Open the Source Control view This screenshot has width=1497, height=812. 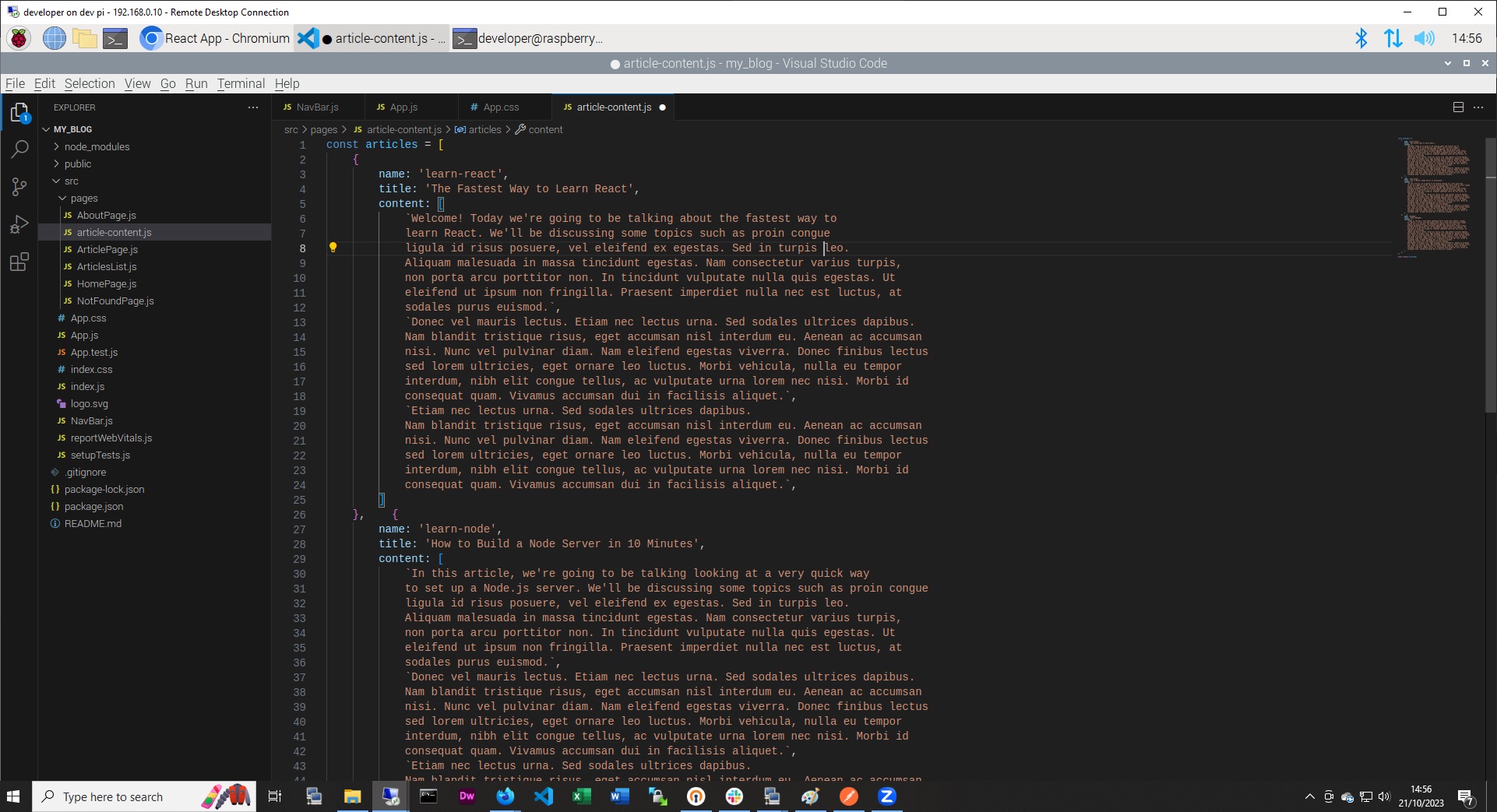tap(19, 187)
